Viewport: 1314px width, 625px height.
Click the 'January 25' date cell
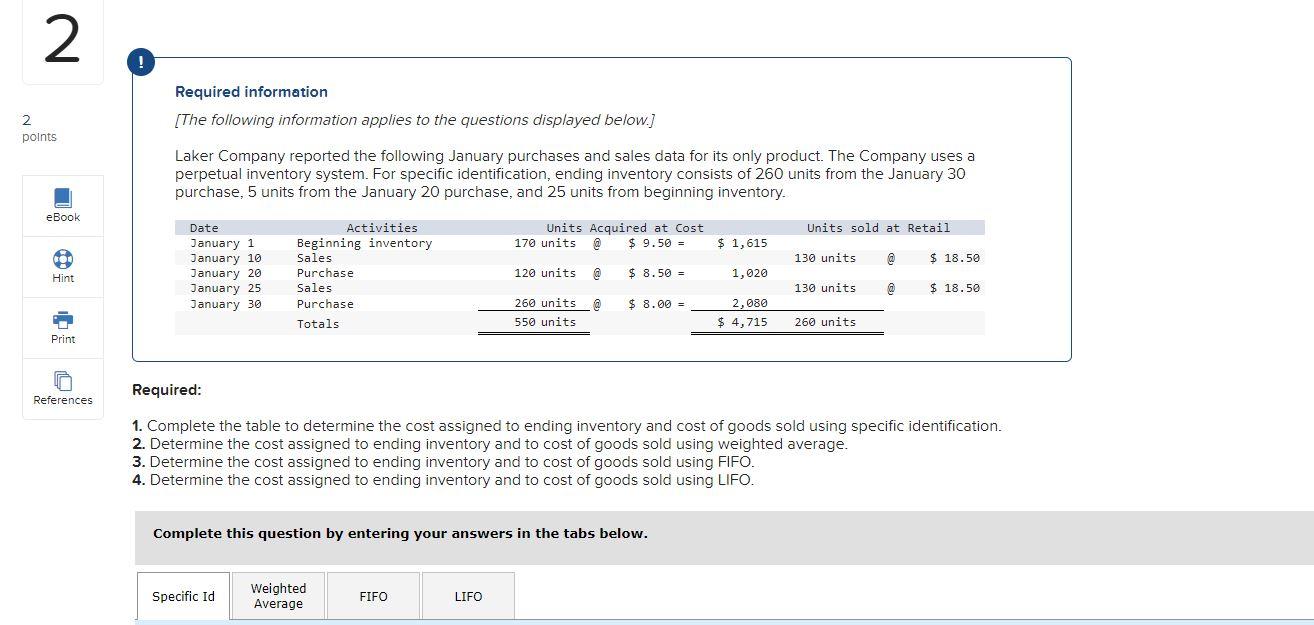[x=225, y=288]
